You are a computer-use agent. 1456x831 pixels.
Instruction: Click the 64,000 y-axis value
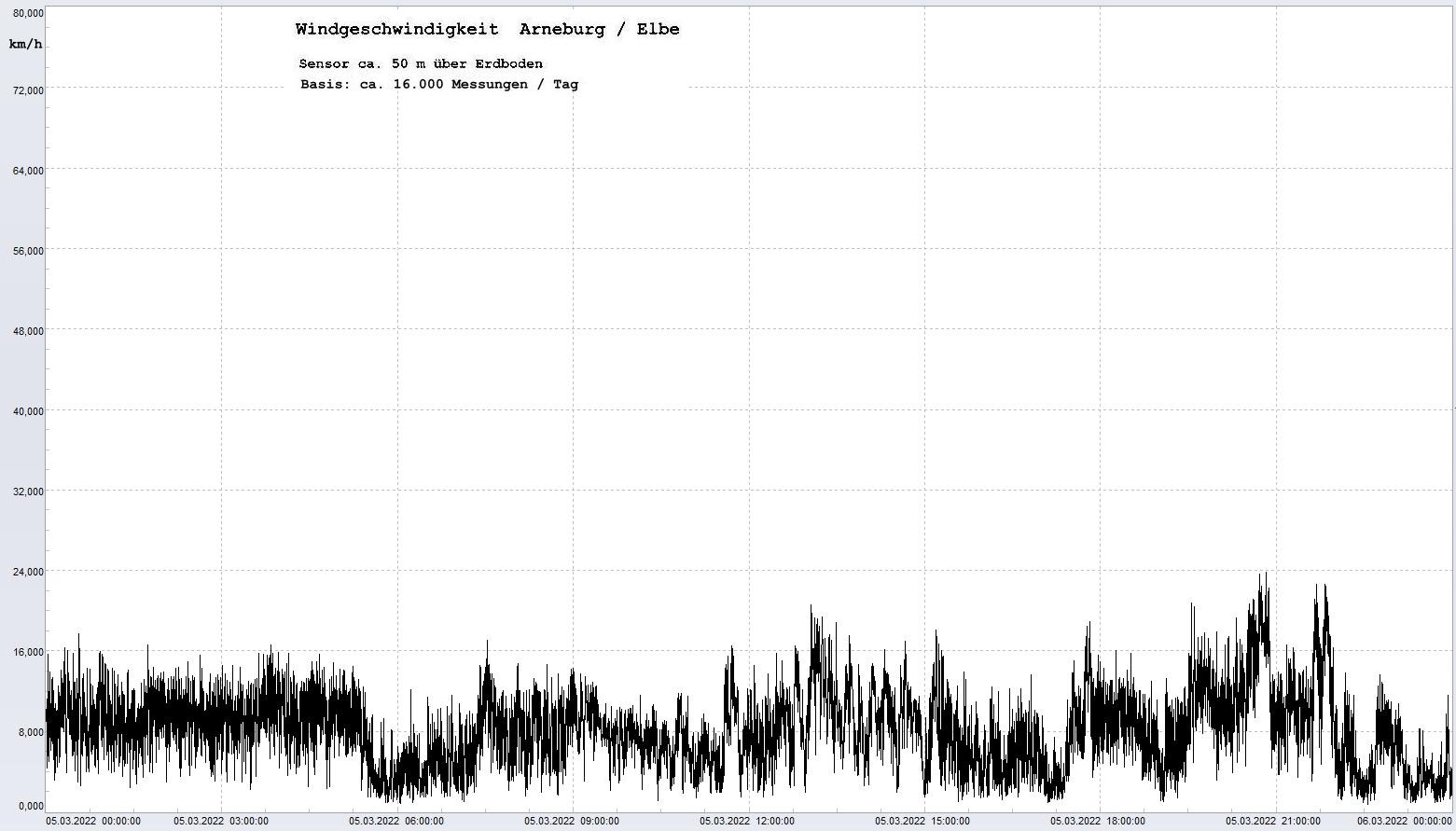pyautogui.click(x=28, y=171)
